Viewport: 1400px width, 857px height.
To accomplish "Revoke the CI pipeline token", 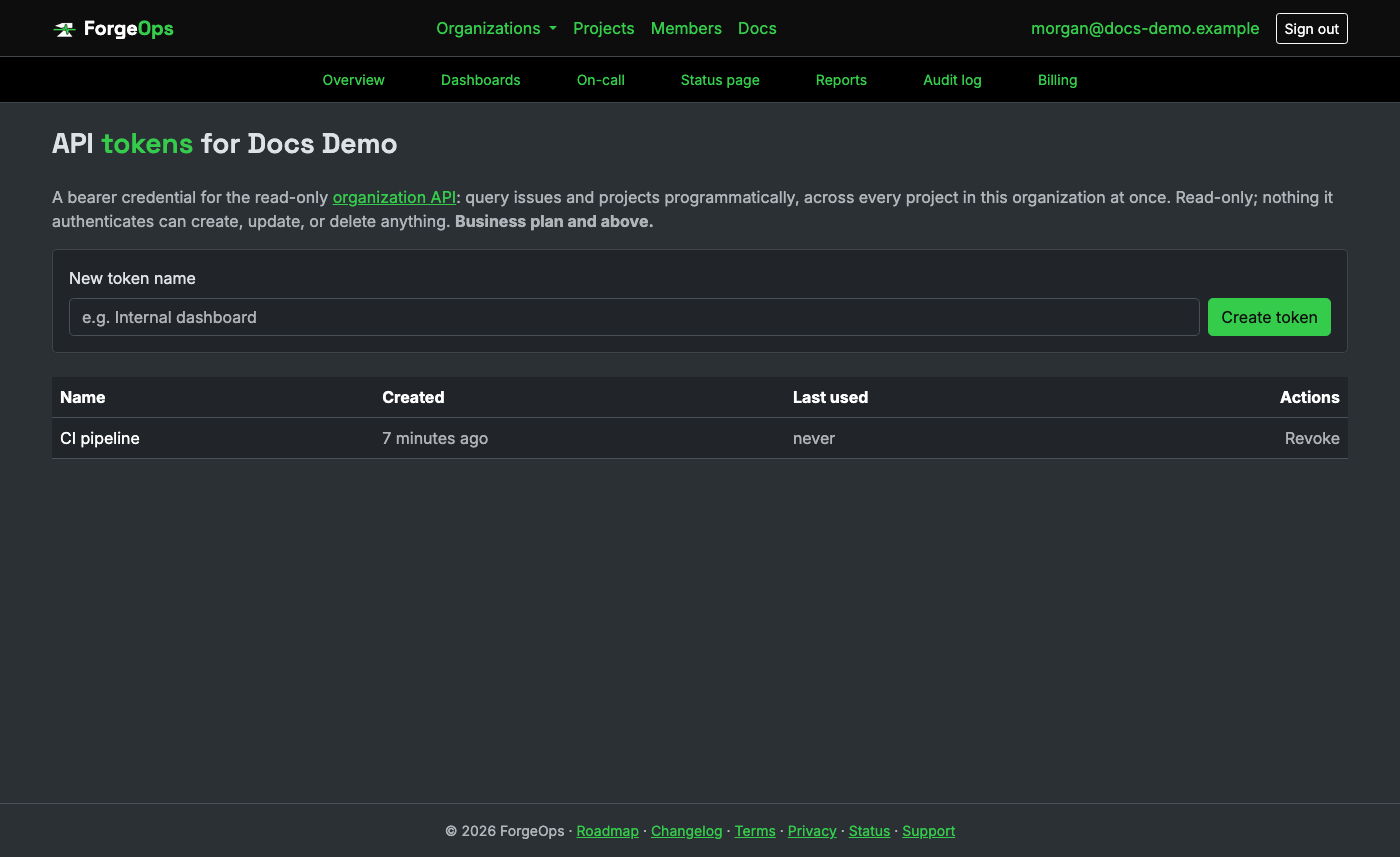I will [1312, 438].
